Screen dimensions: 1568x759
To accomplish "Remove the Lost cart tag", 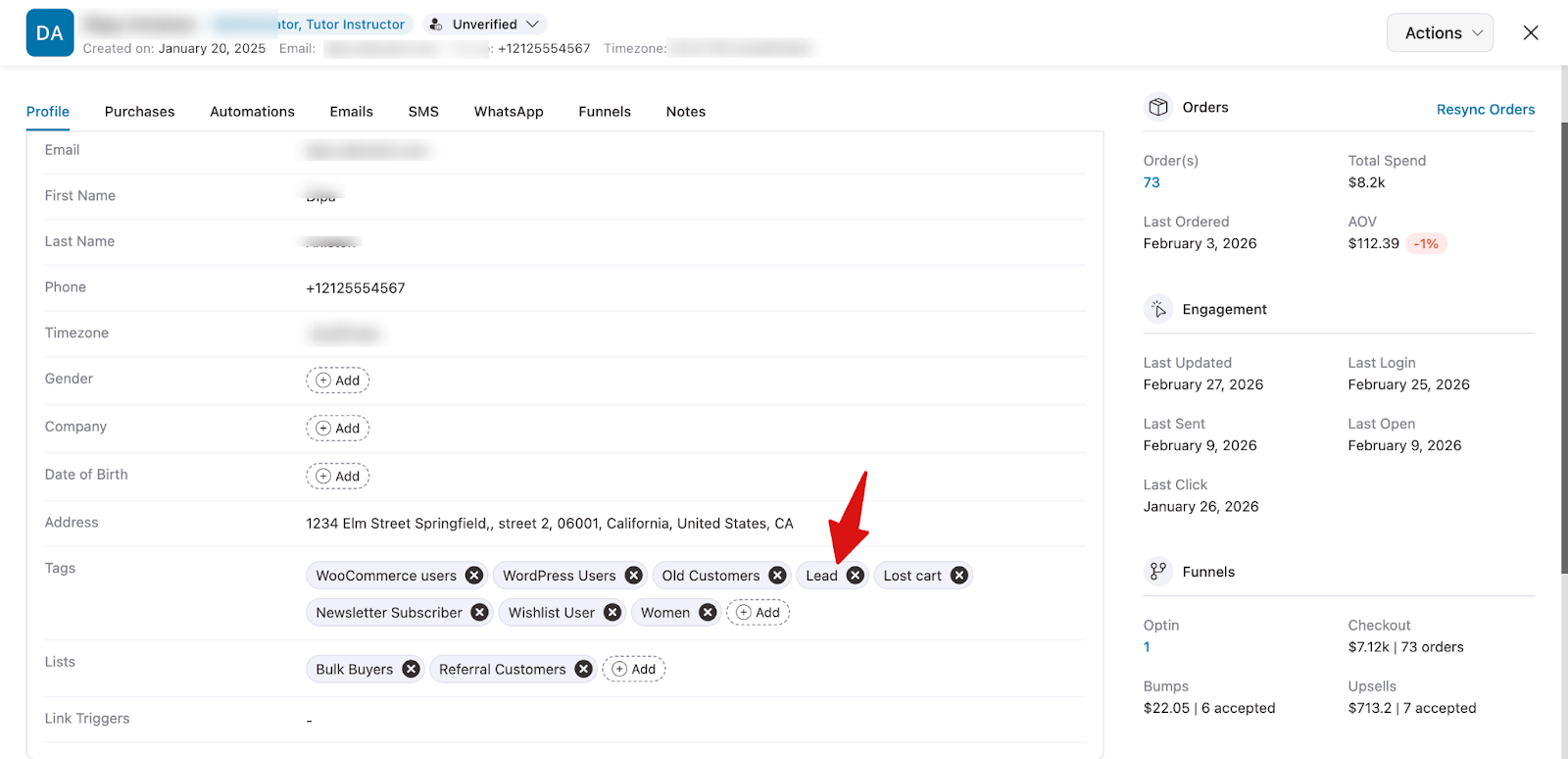I will 959,576.
